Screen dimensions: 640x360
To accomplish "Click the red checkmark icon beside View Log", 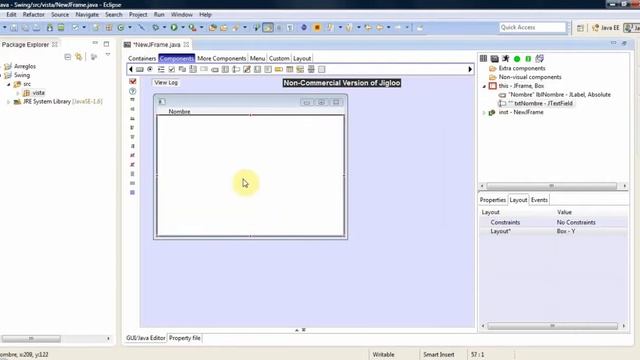I will [133, 82].
